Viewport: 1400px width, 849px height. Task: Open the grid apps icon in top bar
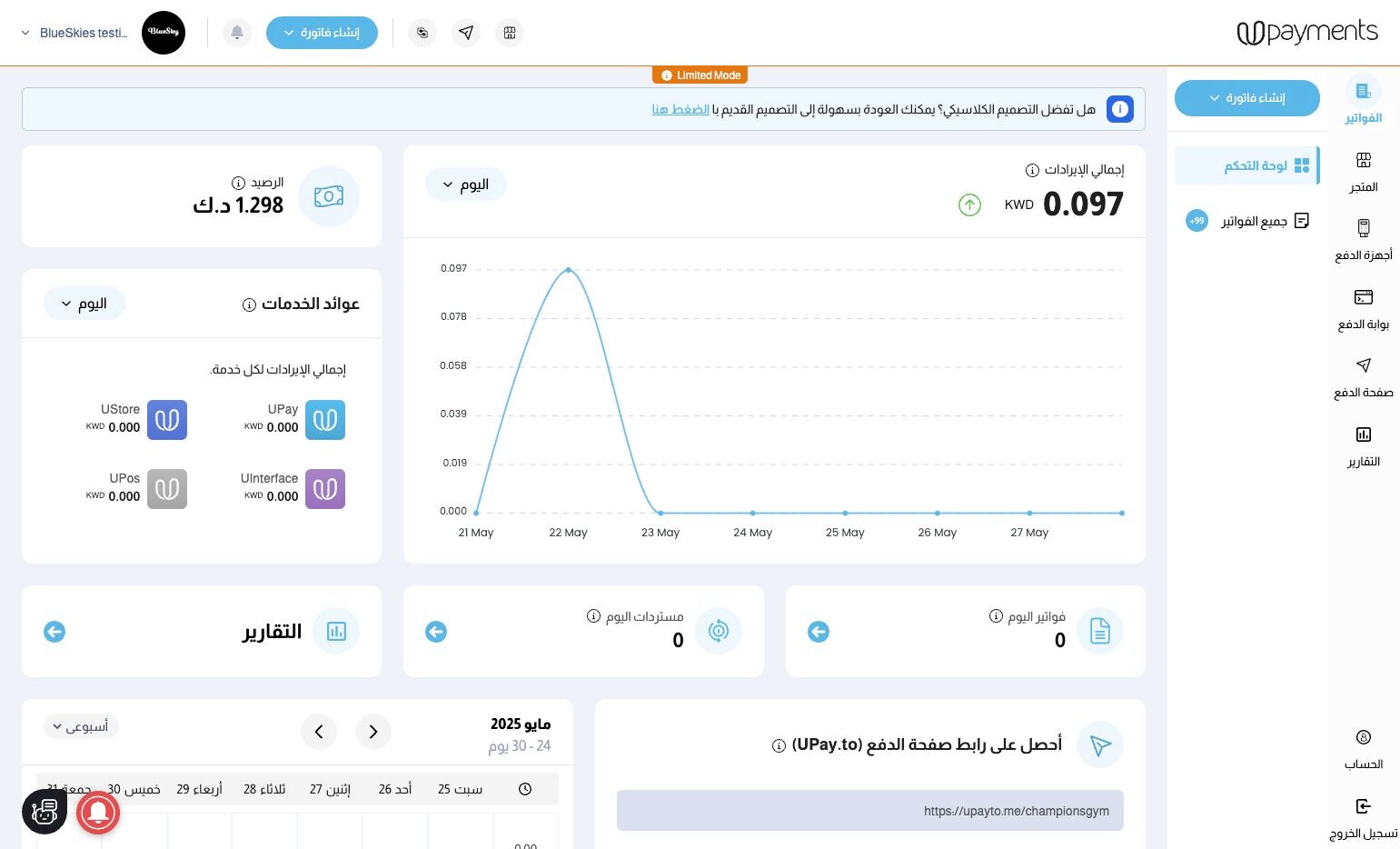click(510, 33)
